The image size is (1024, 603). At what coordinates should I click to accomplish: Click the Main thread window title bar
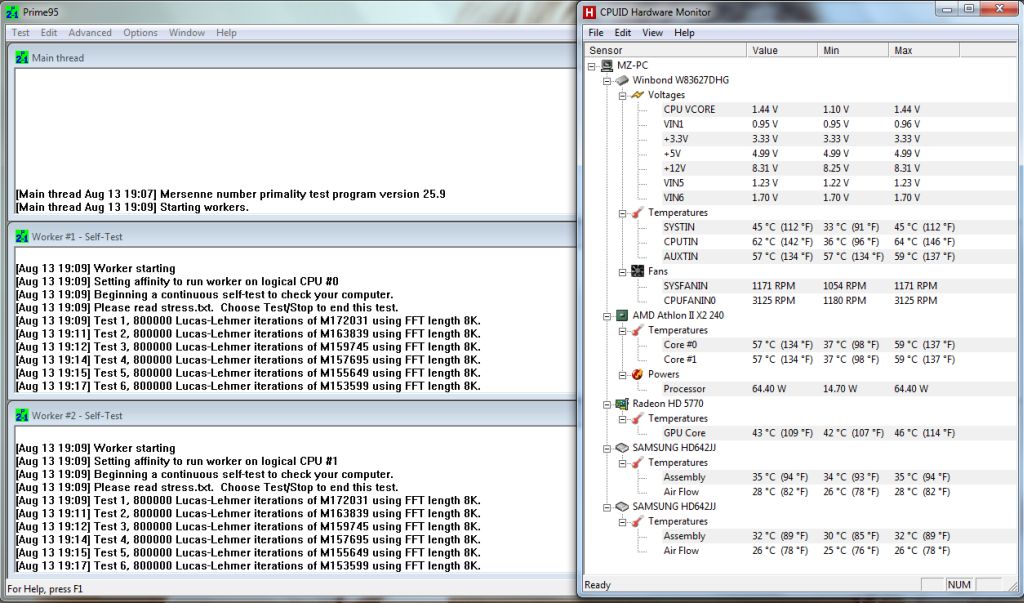[292, 57]
